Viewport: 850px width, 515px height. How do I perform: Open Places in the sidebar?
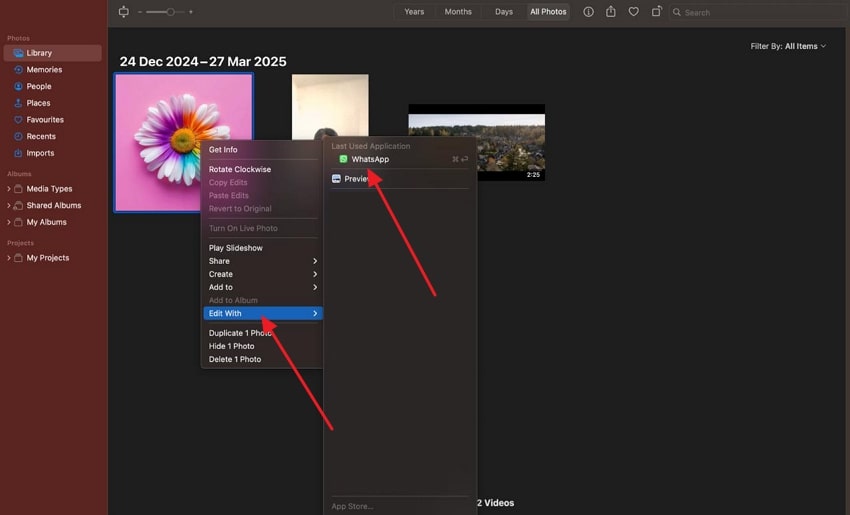[38, 103]
